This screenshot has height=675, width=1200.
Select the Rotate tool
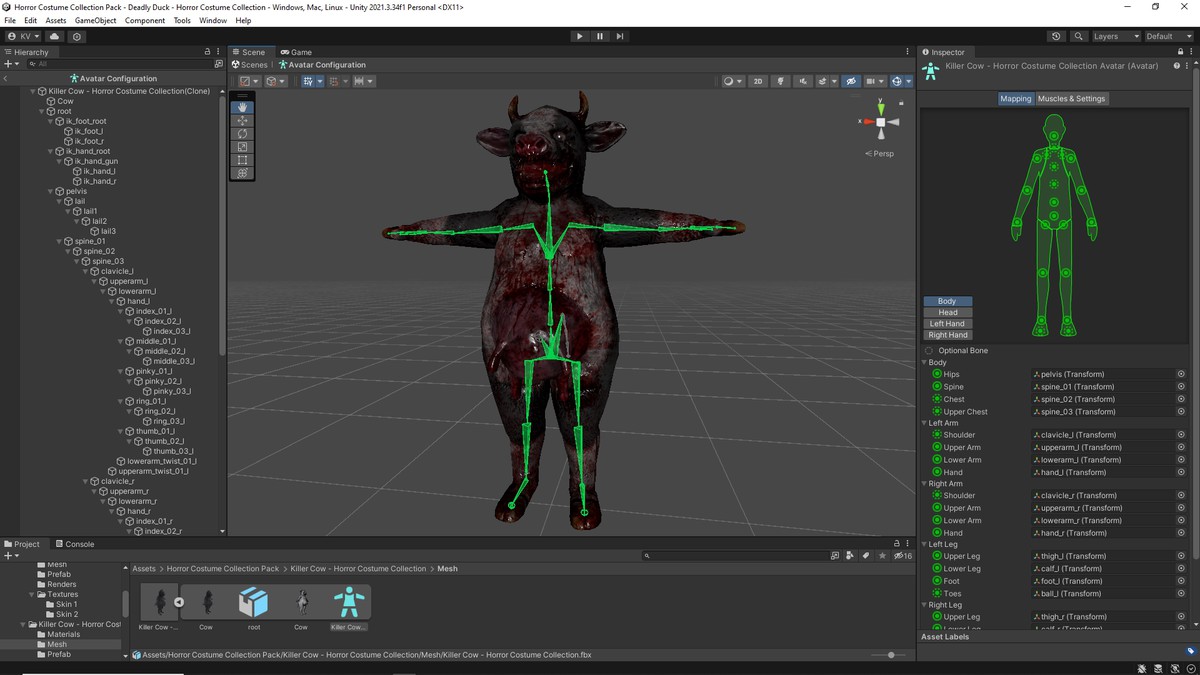tap(241, 134)
